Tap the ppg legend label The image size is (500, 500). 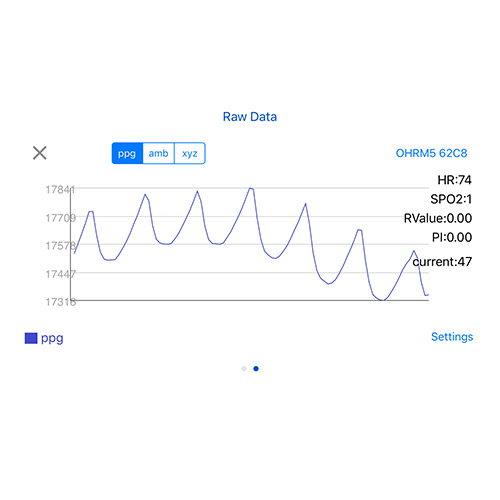(x=52, y=339)
